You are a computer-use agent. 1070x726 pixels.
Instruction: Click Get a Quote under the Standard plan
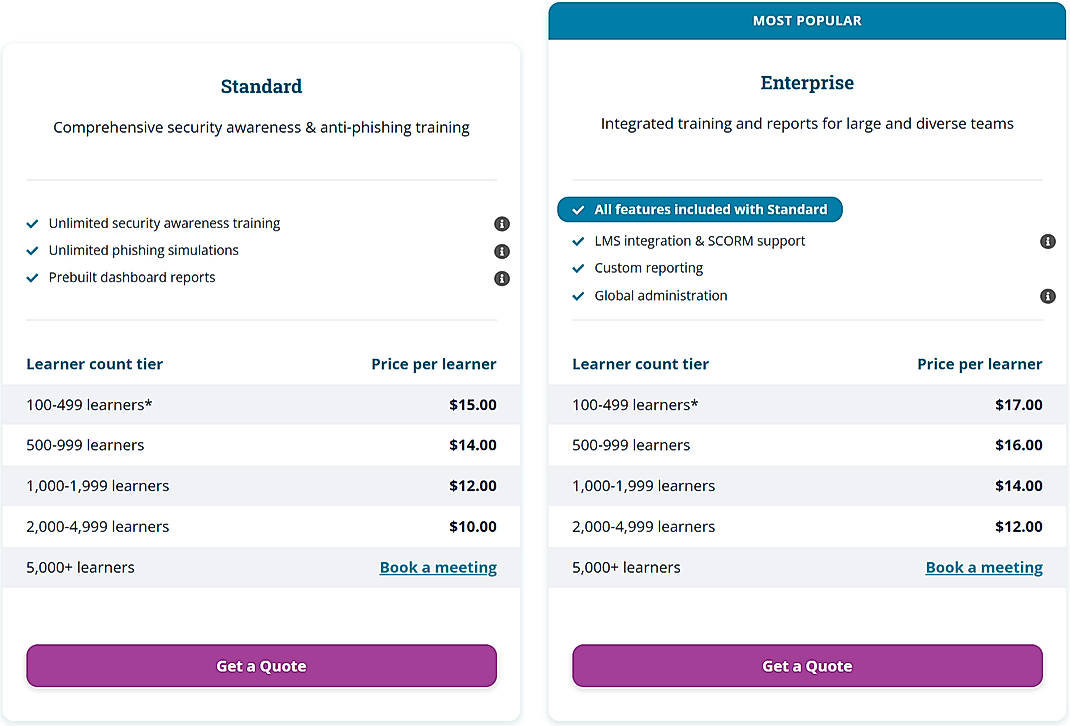click(x=261, y=665)
